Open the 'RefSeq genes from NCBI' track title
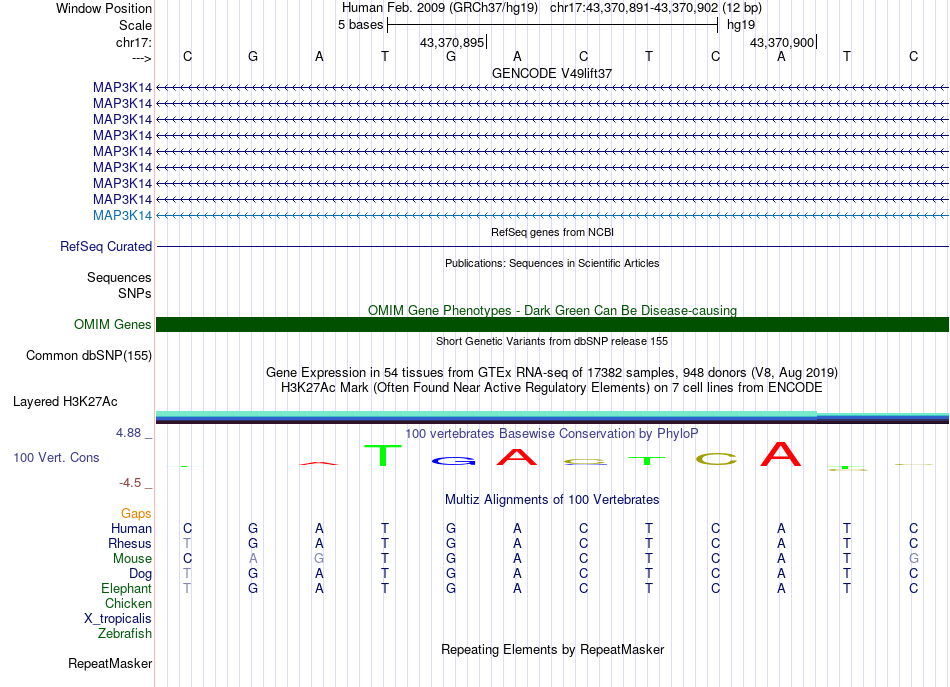Image resolution: width=950 pixels, height=687 pixels. pyautogui.click(x=552, y=232)
